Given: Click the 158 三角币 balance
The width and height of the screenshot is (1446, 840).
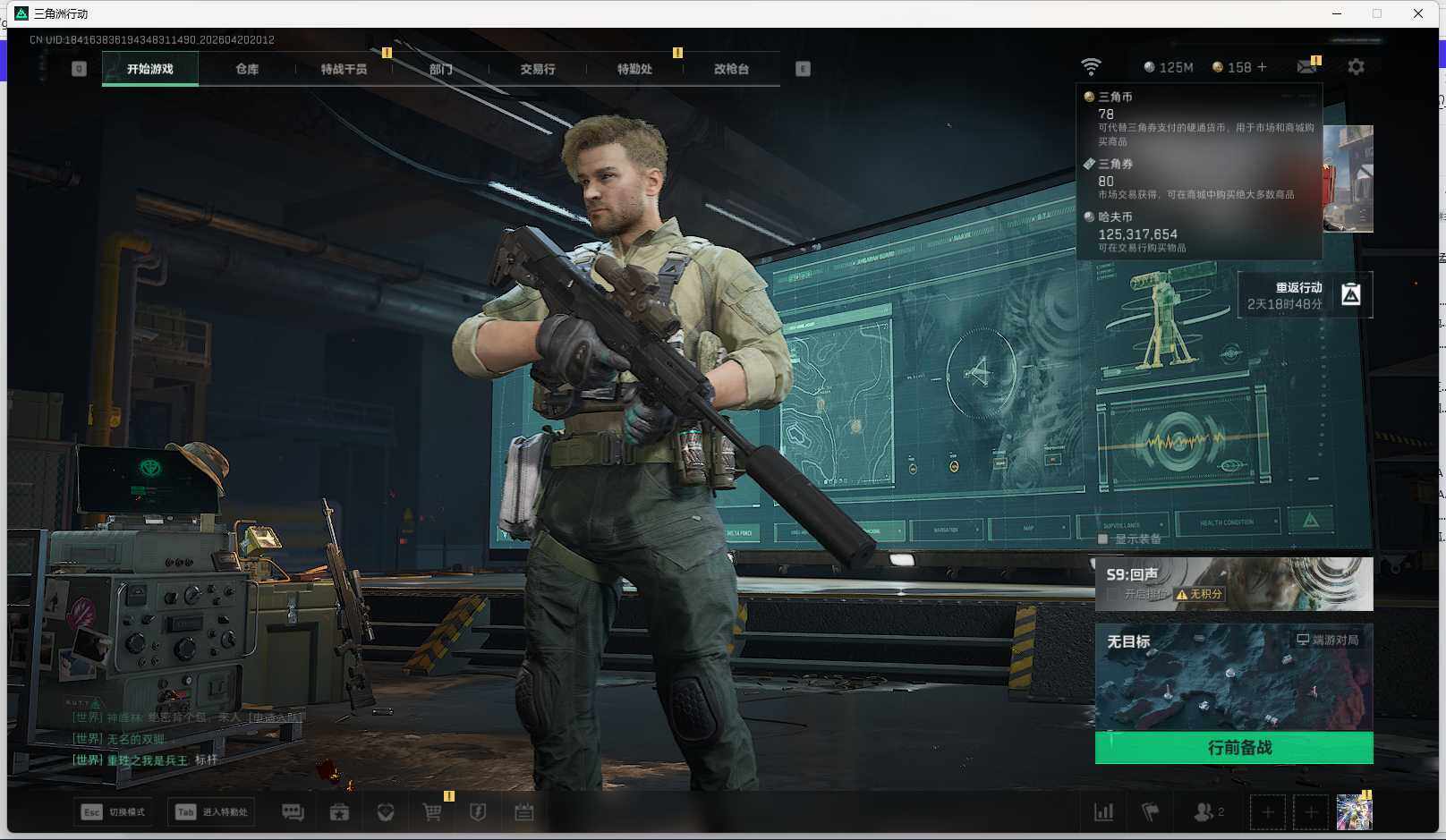Looking at the screenshot, I should click(1232, 67).
